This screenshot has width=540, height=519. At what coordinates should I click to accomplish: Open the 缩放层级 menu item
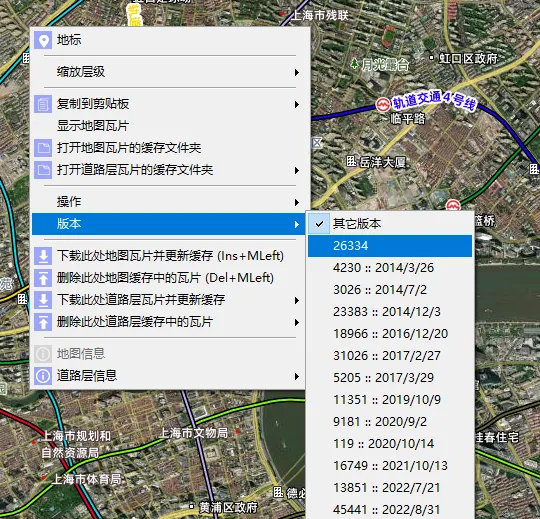[168, 72]
